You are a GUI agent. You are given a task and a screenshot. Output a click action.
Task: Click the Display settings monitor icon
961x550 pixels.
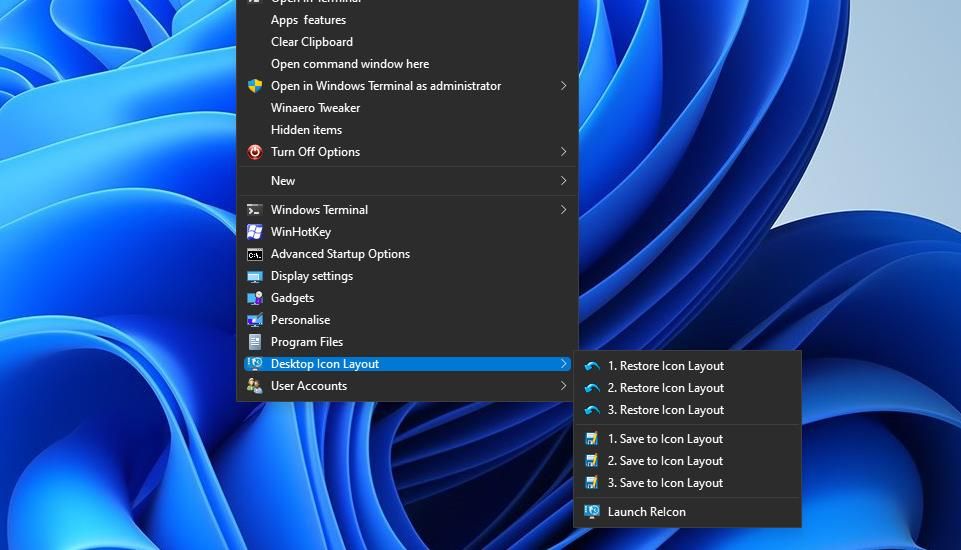pos(255,276)
